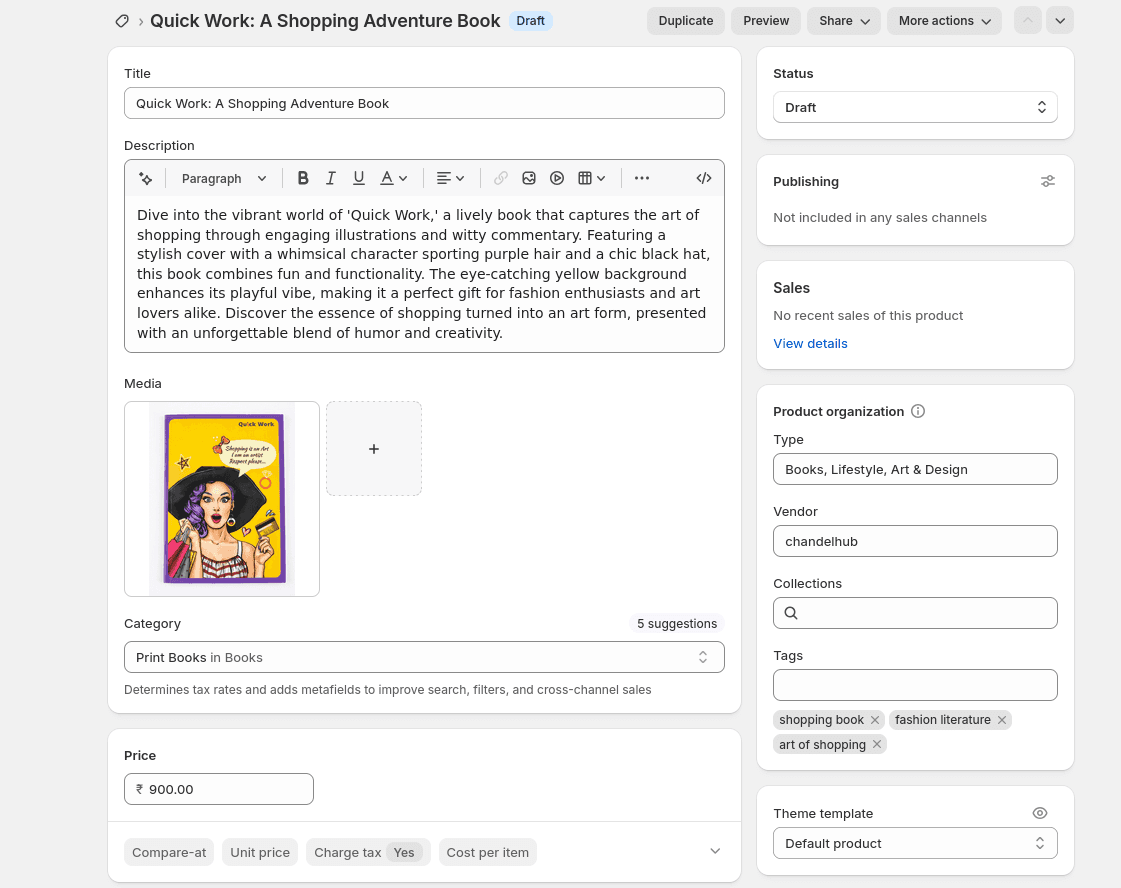Click into the description text body

[424, 274]
